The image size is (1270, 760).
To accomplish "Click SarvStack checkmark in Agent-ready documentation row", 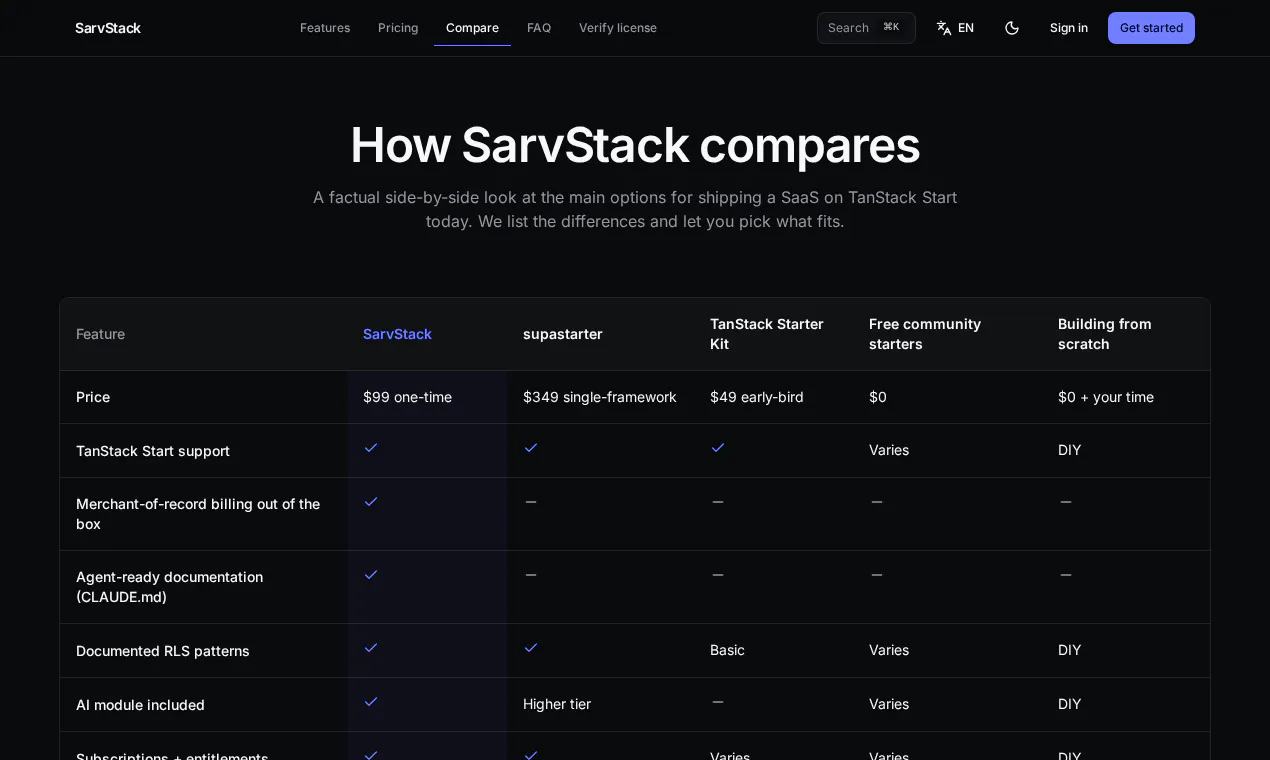I will [x=371, y=575].
